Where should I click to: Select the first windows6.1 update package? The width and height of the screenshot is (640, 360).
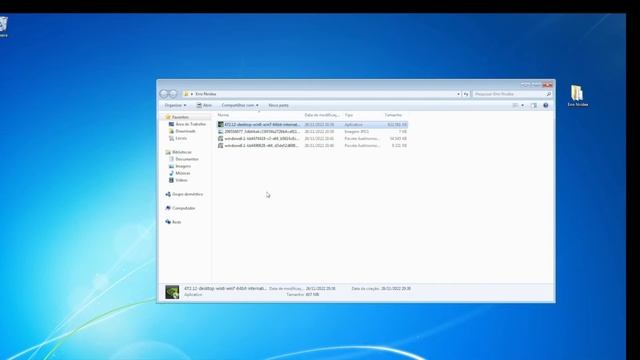[x=312, y=138]
